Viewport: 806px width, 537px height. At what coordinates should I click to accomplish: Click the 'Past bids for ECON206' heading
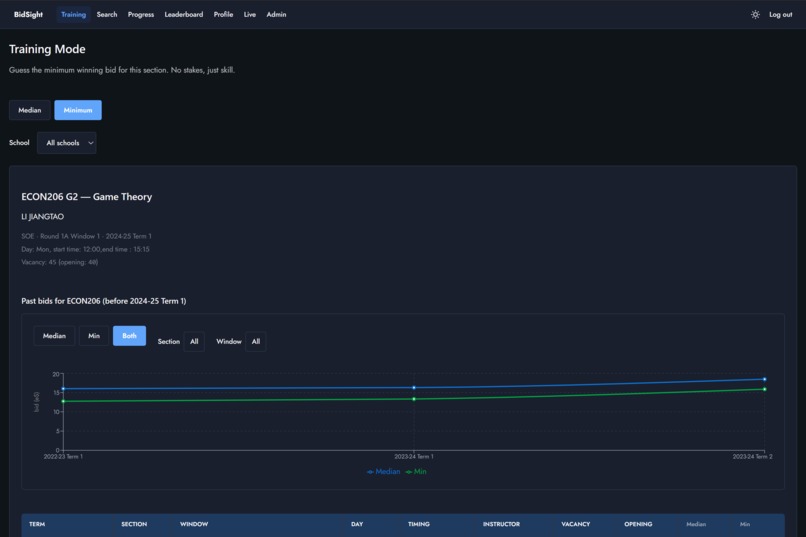click(103, 301)
